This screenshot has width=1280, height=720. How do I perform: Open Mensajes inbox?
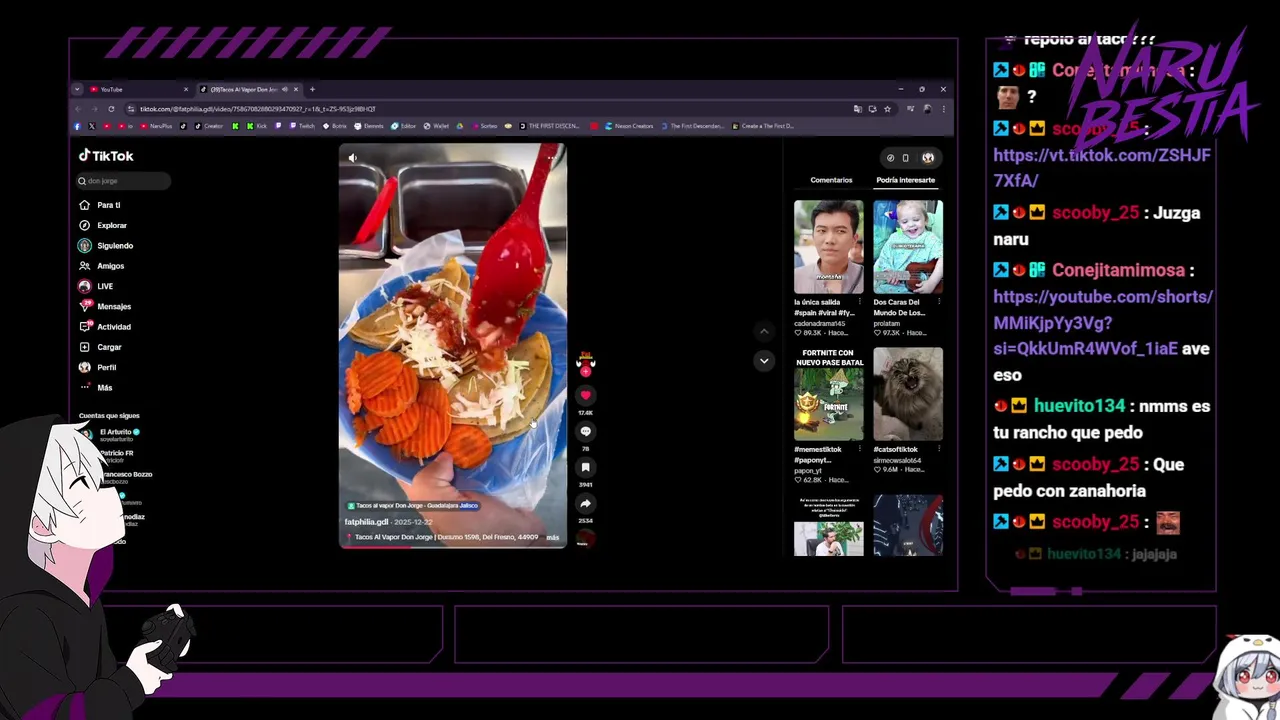coord(105,307)
